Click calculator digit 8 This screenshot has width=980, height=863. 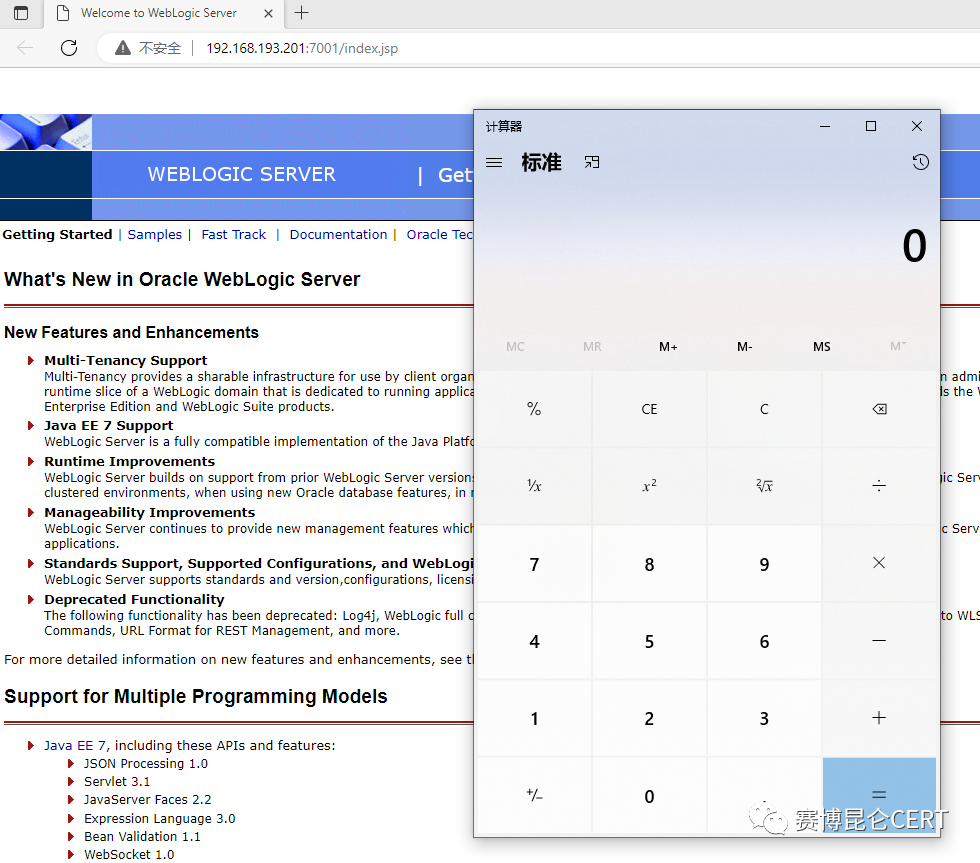coord(649,564)
